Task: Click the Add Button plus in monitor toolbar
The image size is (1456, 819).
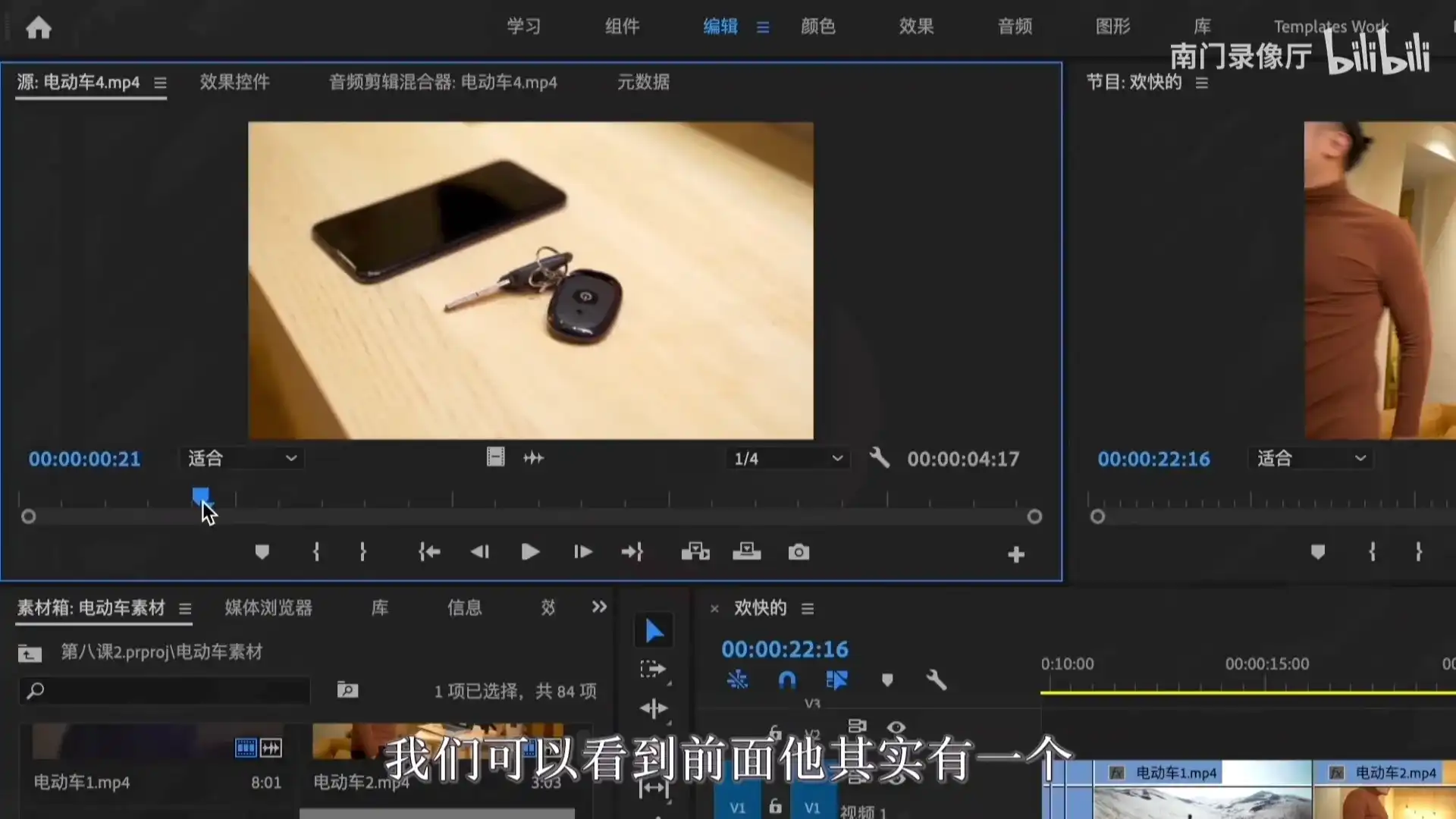Action: pos(1016,554)
